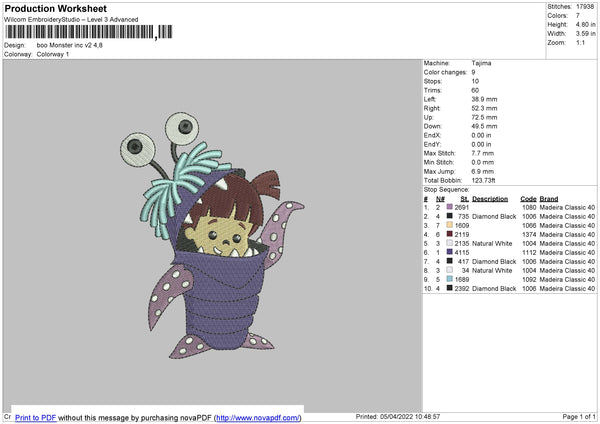Click the Max Stitch value '7.7 mm'
Viewport: 600px width, 424px height.
click(x=483, y=153)
